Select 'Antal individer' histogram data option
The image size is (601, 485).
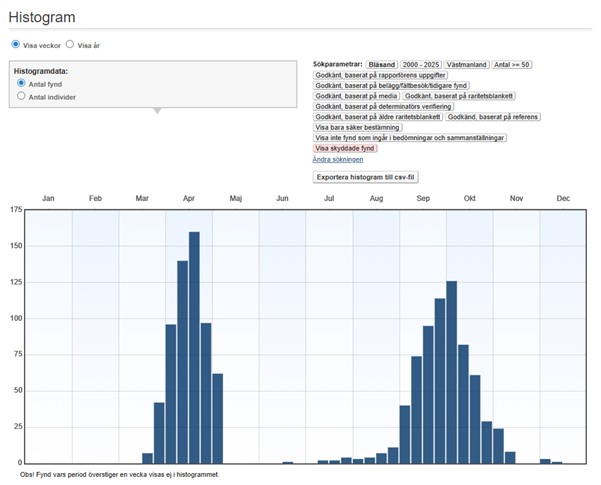coord(22,97)
